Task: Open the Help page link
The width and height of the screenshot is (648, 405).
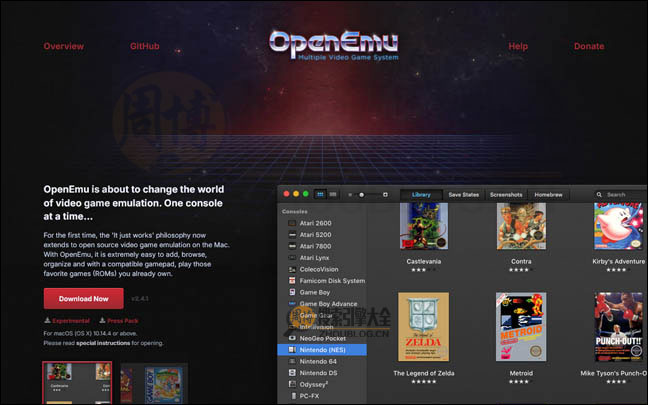Action: [x=518, y=46]
